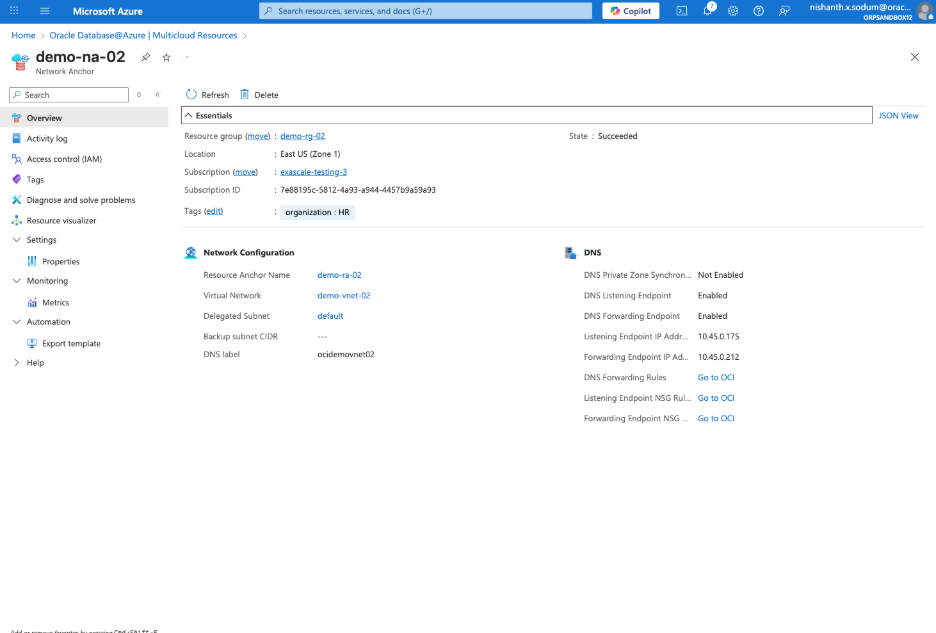Screen dimensions: 936x633
Task: Collapse the Monitoring menu group
Action: point(16,281)
